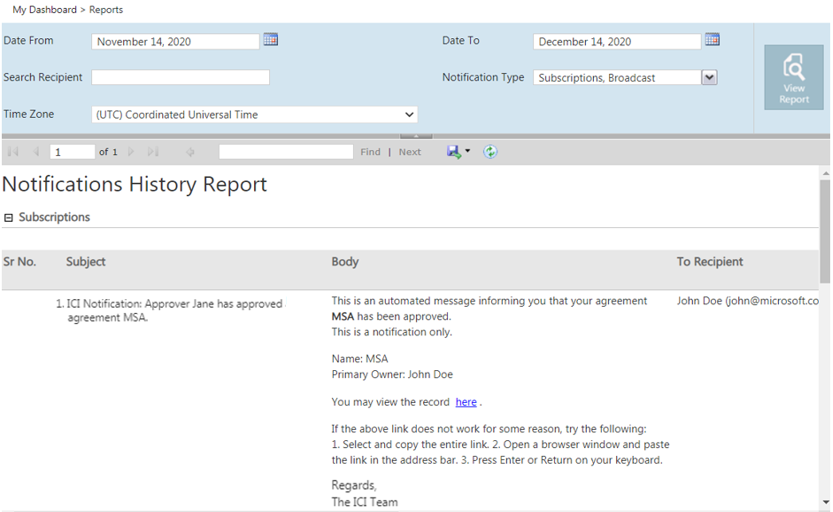The image size is (833, 512).
Task: Navigate to My Dashboard breadcrumb
Action: 44,10
